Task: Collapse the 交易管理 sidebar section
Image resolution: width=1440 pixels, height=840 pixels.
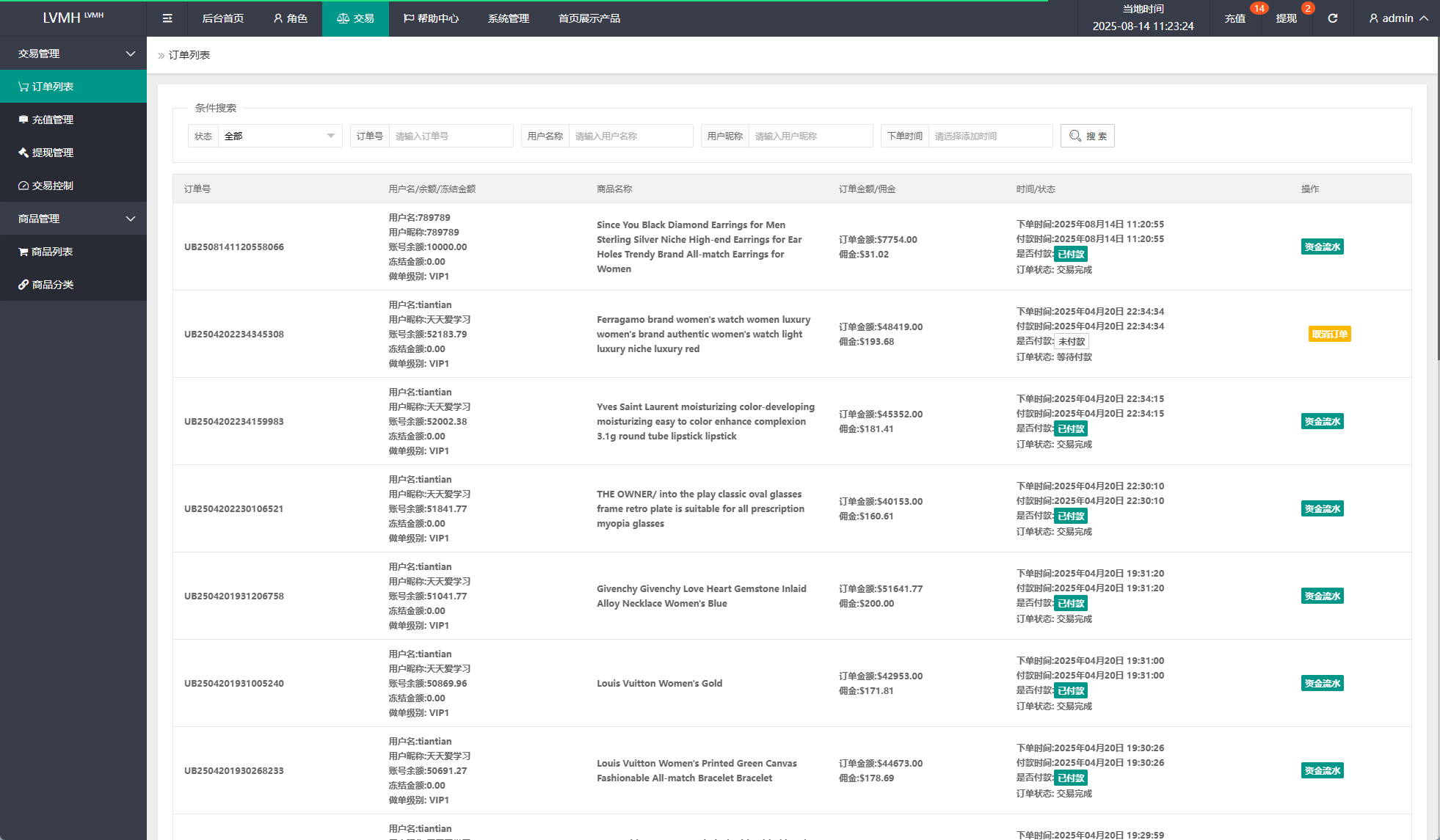Action: click(x=73, y=54)
